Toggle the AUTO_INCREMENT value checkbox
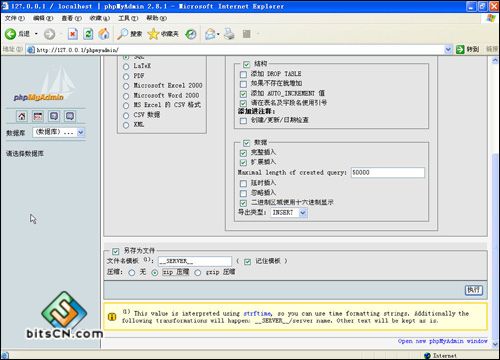The height and width of the screenshot is (360, 500). [x=243, y=94]
